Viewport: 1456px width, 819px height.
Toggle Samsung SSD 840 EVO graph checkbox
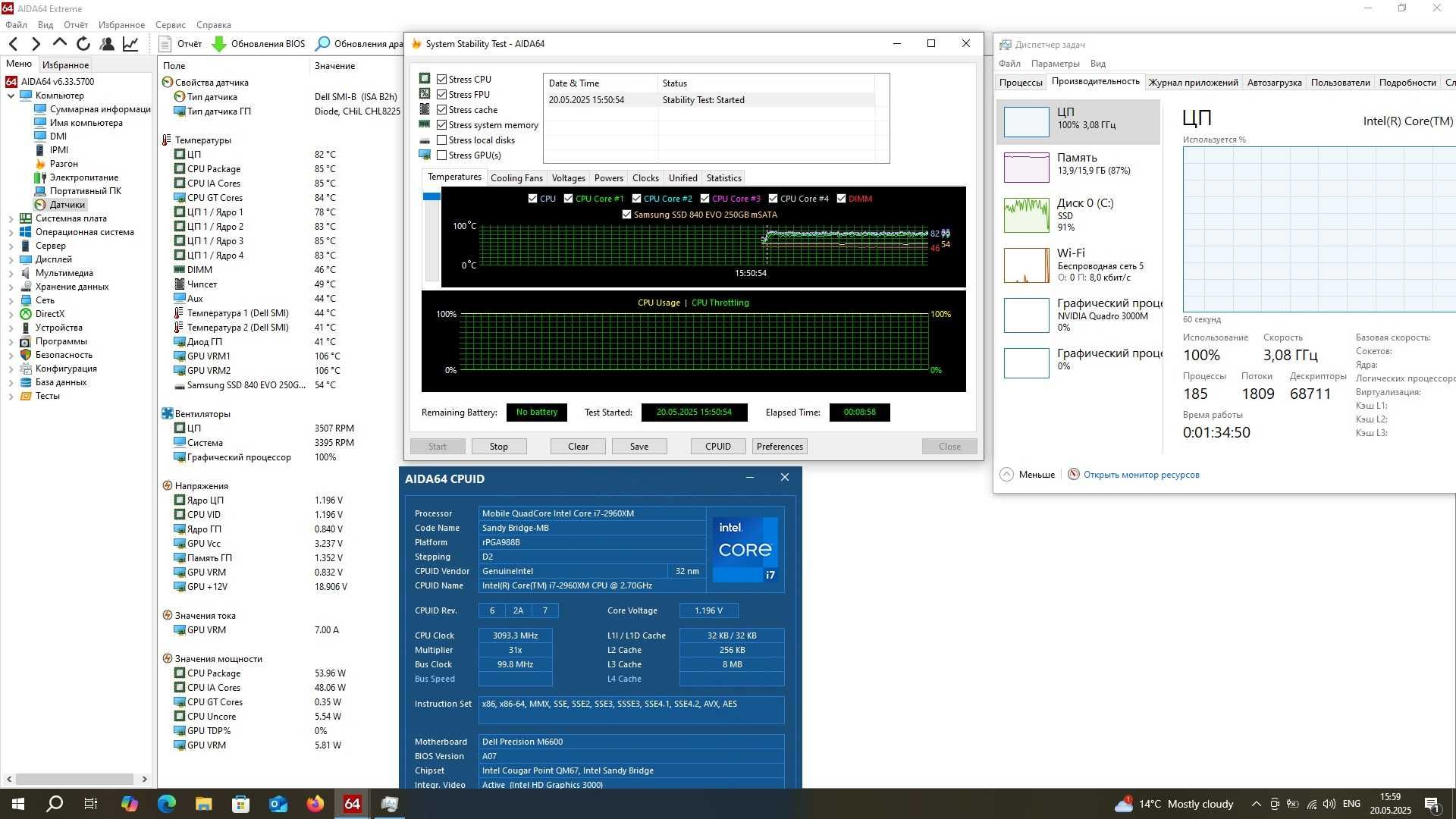point(626,215)
